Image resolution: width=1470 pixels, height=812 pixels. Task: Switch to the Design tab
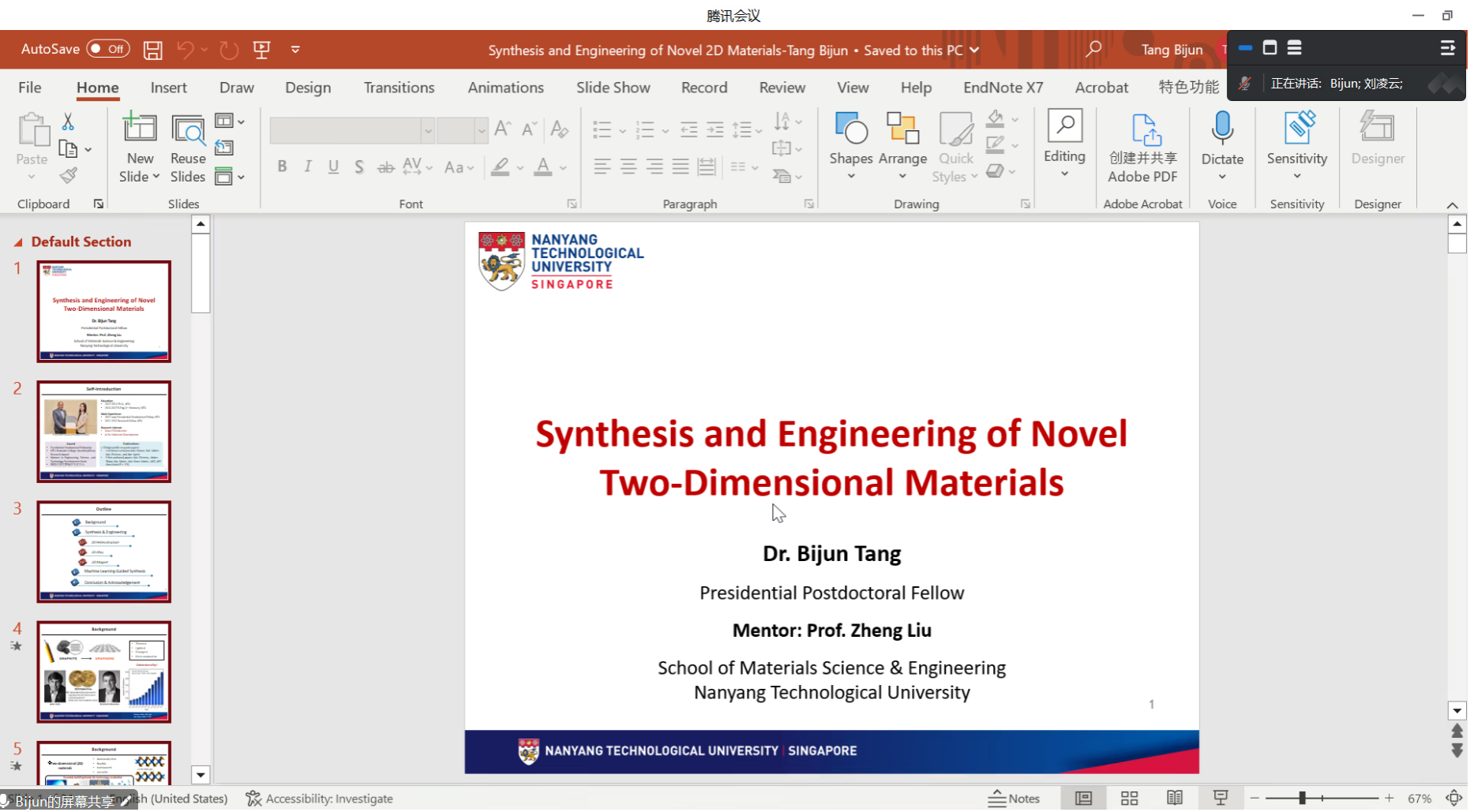[308, 88]
